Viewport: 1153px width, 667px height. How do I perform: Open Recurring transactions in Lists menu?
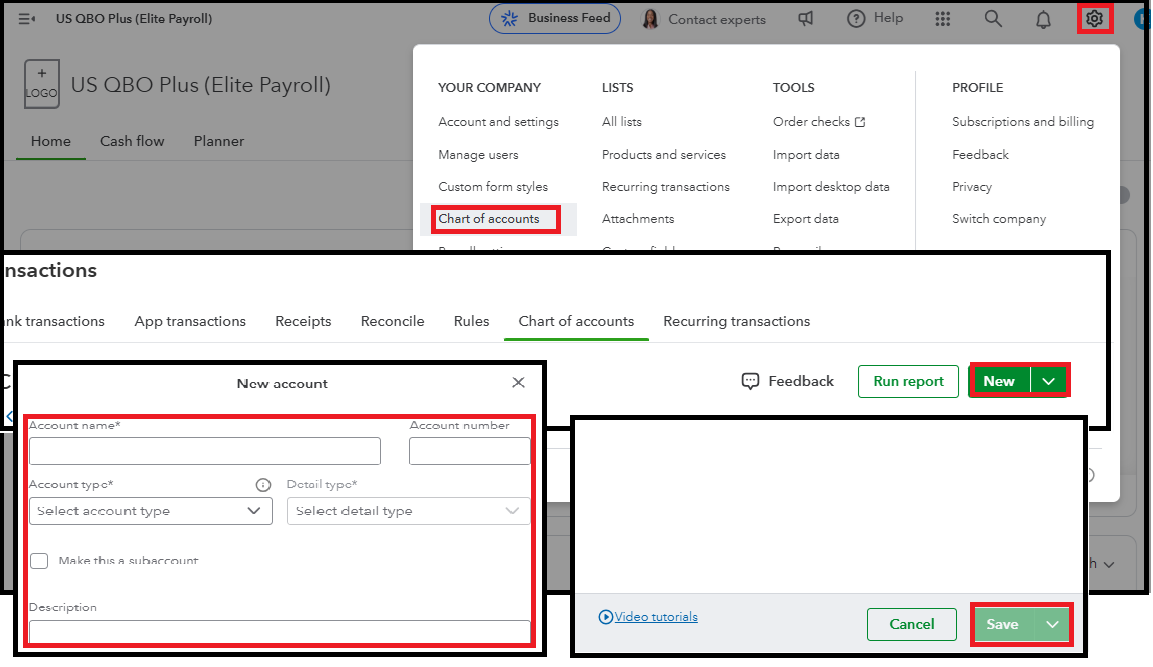665,187
